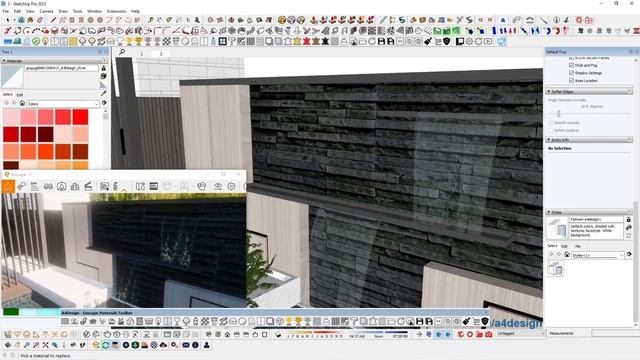Click the paint bucket icon on Enscape Materials Toolbar
The height and width of the screenshot is (360, 640).
pos(467,322)
